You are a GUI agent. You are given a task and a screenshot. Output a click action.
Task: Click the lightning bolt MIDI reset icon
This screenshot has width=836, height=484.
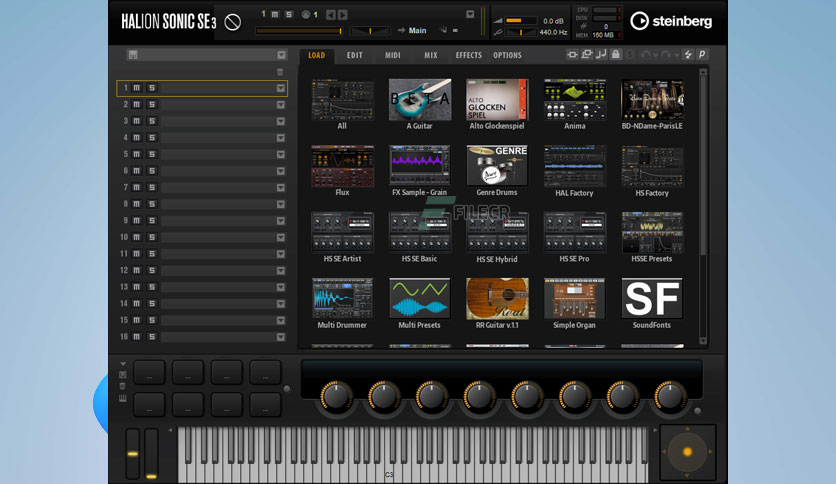(x=688, y=54)
